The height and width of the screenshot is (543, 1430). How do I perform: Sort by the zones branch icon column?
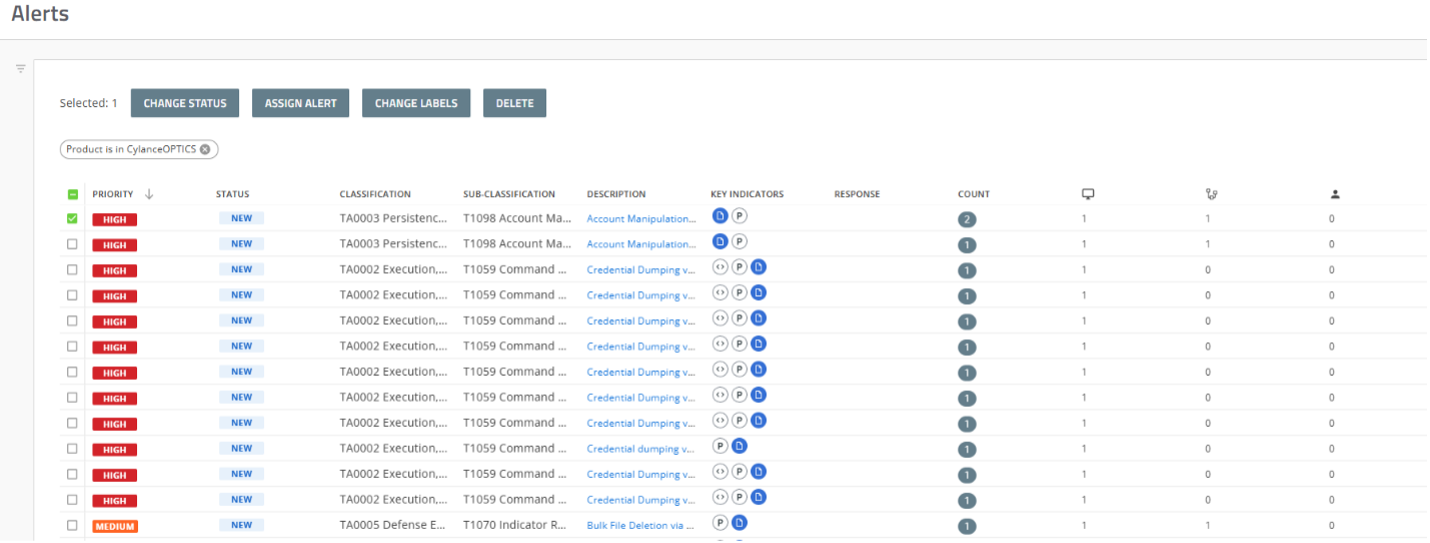point(1211,194)
